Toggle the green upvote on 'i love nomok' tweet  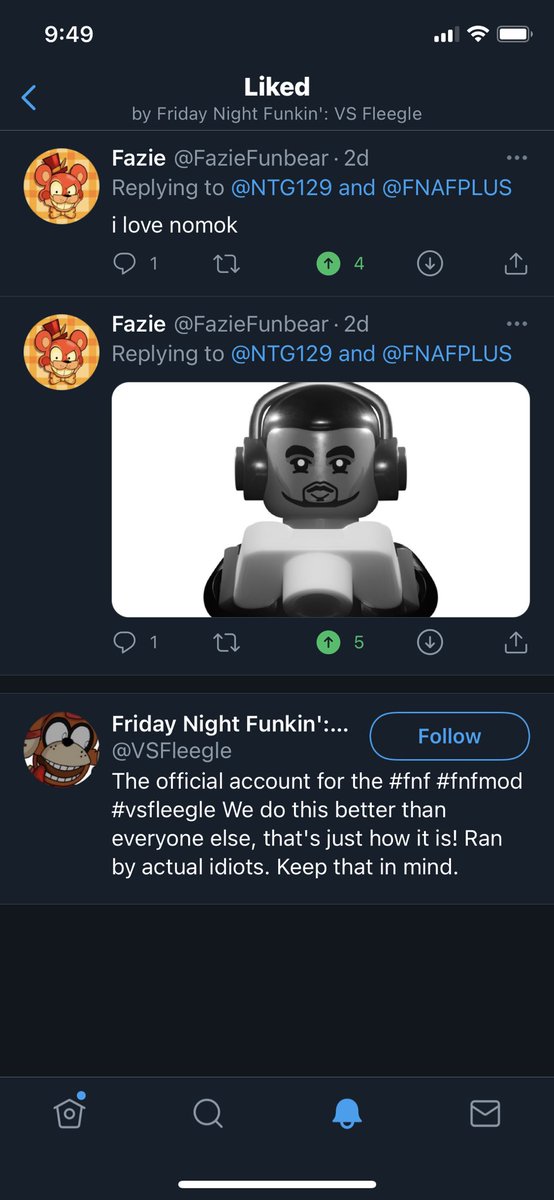[x=328, y=264]
